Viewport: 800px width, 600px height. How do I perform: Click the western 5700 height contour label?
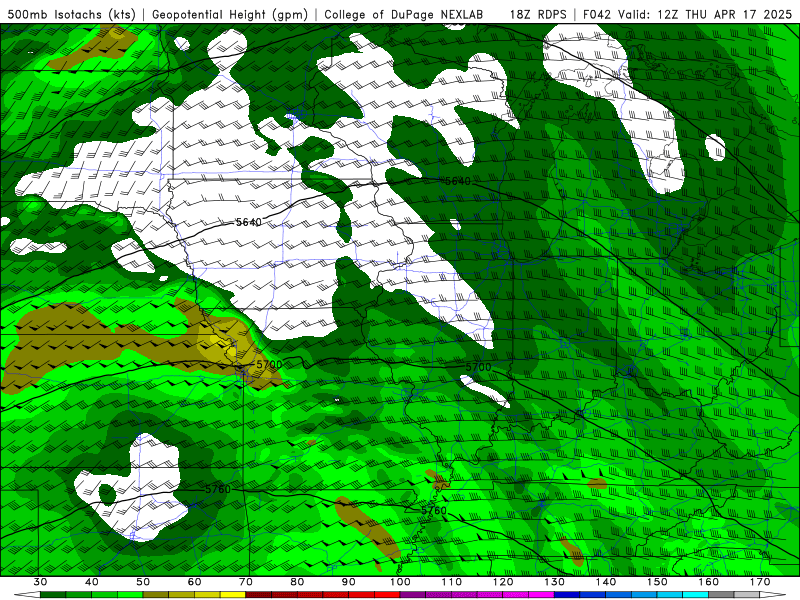pos(269,365)
